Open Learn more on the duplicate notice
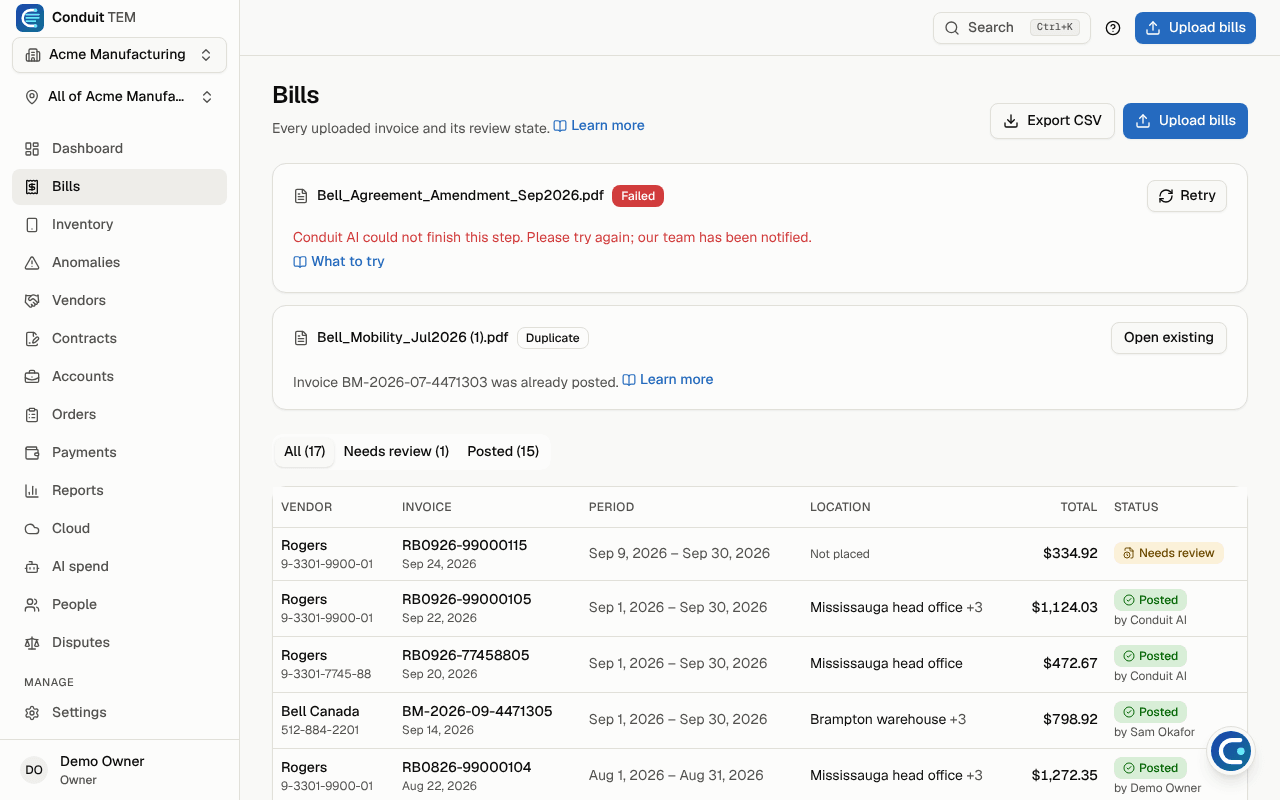 pyautogui.click(x=668, y=380)
